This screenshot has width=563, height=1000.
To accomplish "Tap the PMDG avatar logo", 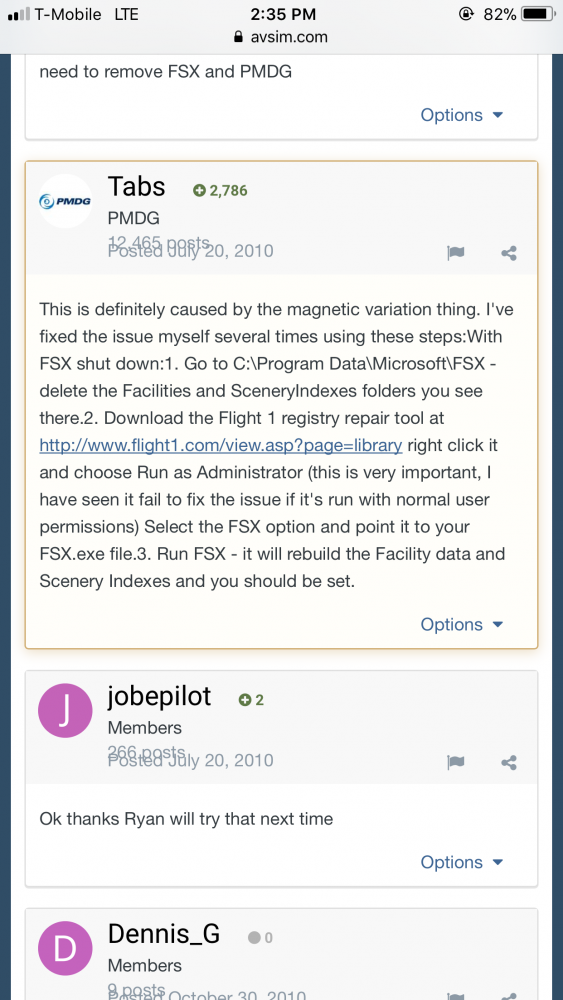I will [66, 201].
